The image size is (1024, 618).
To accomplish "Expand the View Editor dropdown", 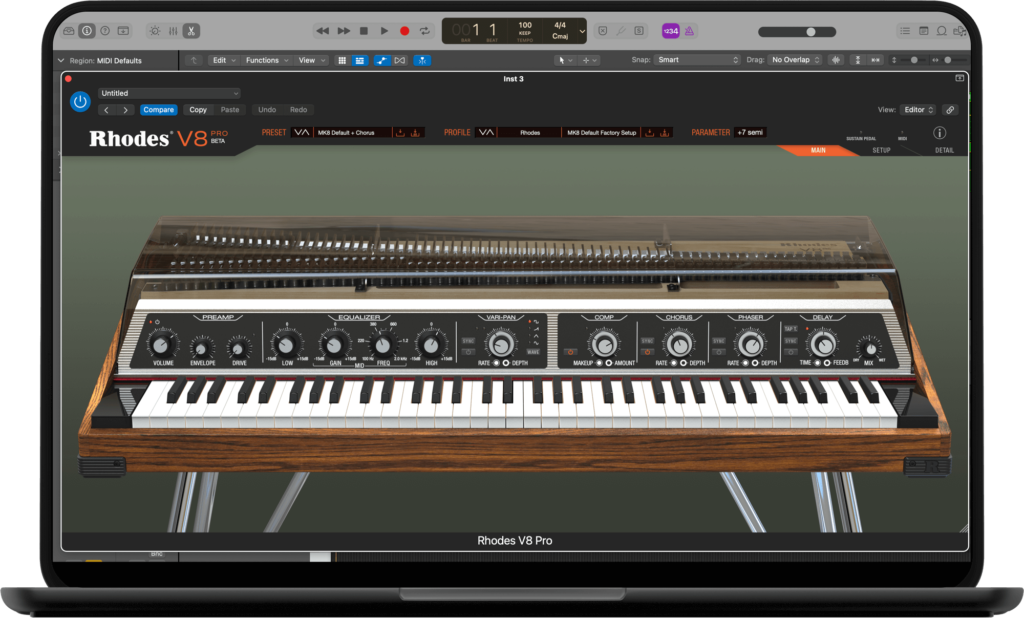I will coord(918,110).
